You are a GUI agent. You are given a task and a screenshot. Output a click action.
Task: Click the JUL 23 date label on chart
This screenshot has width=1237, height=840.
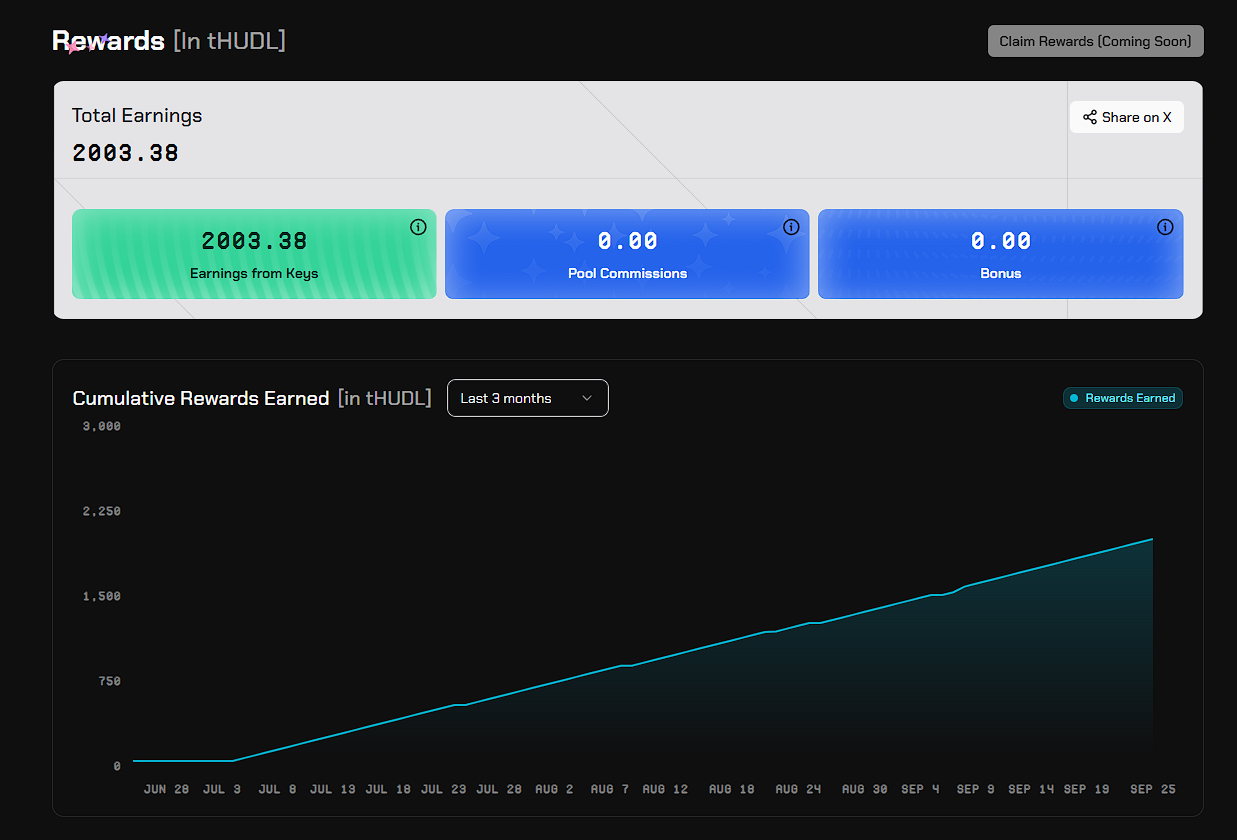444,789
